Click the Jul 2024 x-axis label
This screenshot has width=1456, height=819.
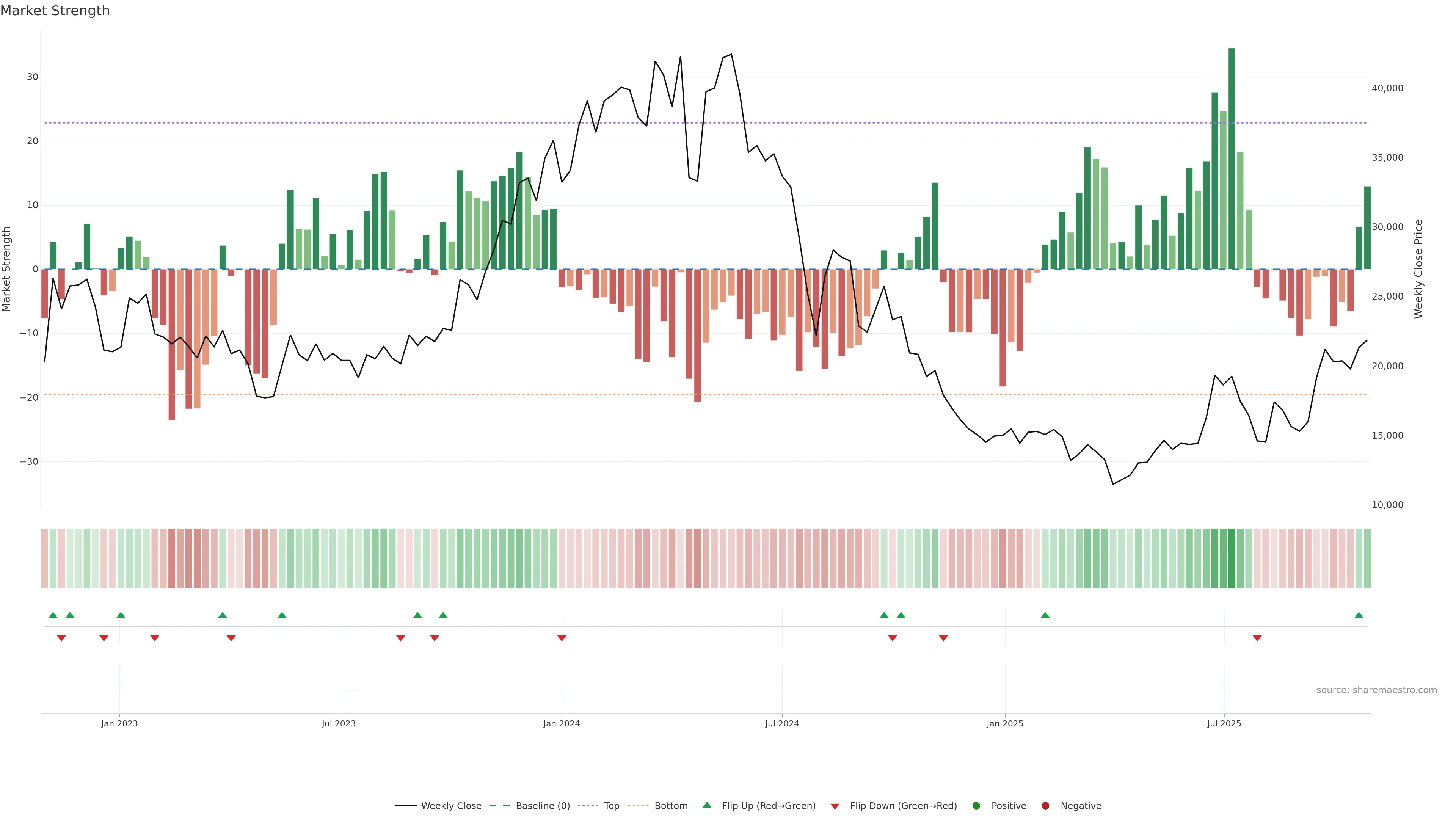tap(782, 723)
